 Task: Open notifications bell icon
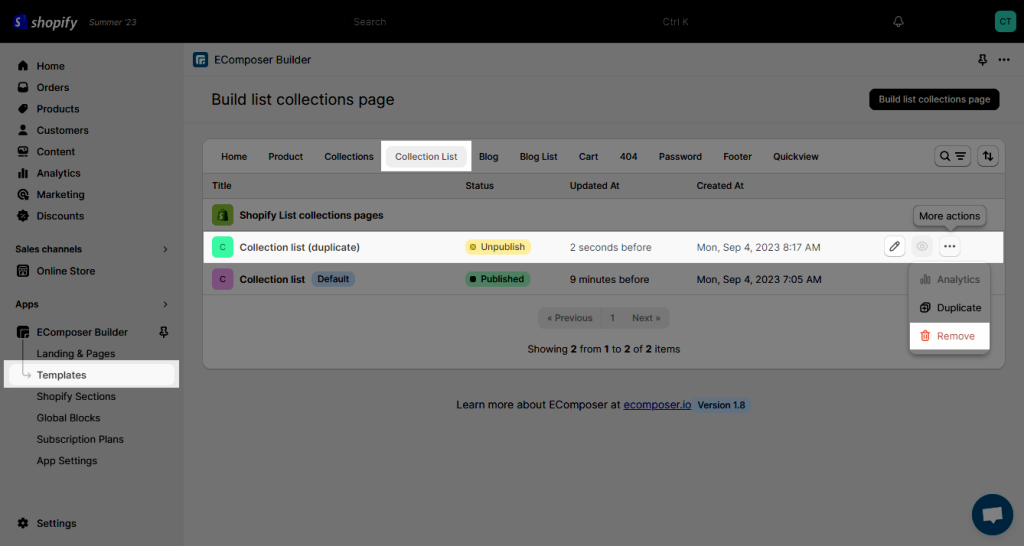(x=898, y=22)
